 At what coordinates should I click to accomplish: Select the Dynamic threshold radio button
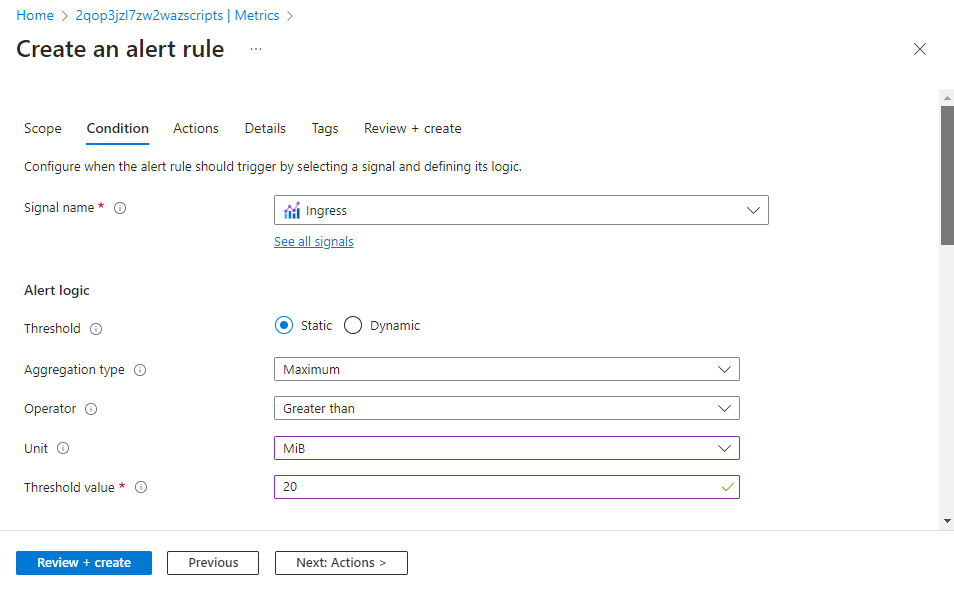coord(353,325)
